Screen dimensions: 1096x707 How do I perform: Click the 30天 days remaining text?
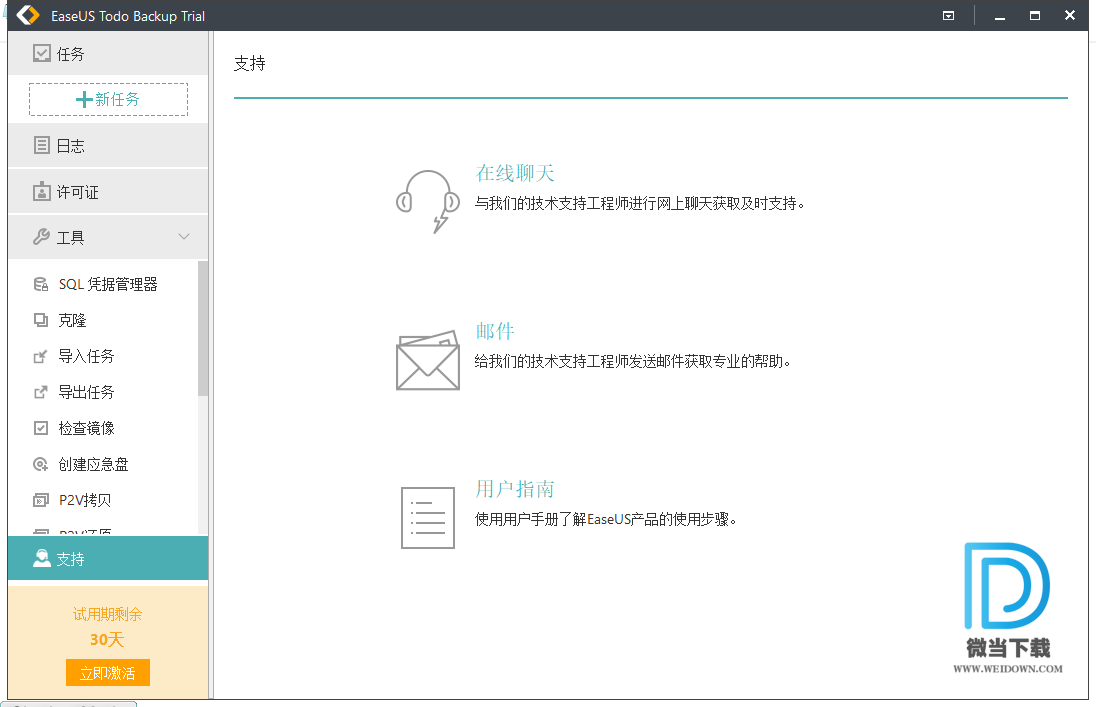pyautogui.click(x=107, y=639)
